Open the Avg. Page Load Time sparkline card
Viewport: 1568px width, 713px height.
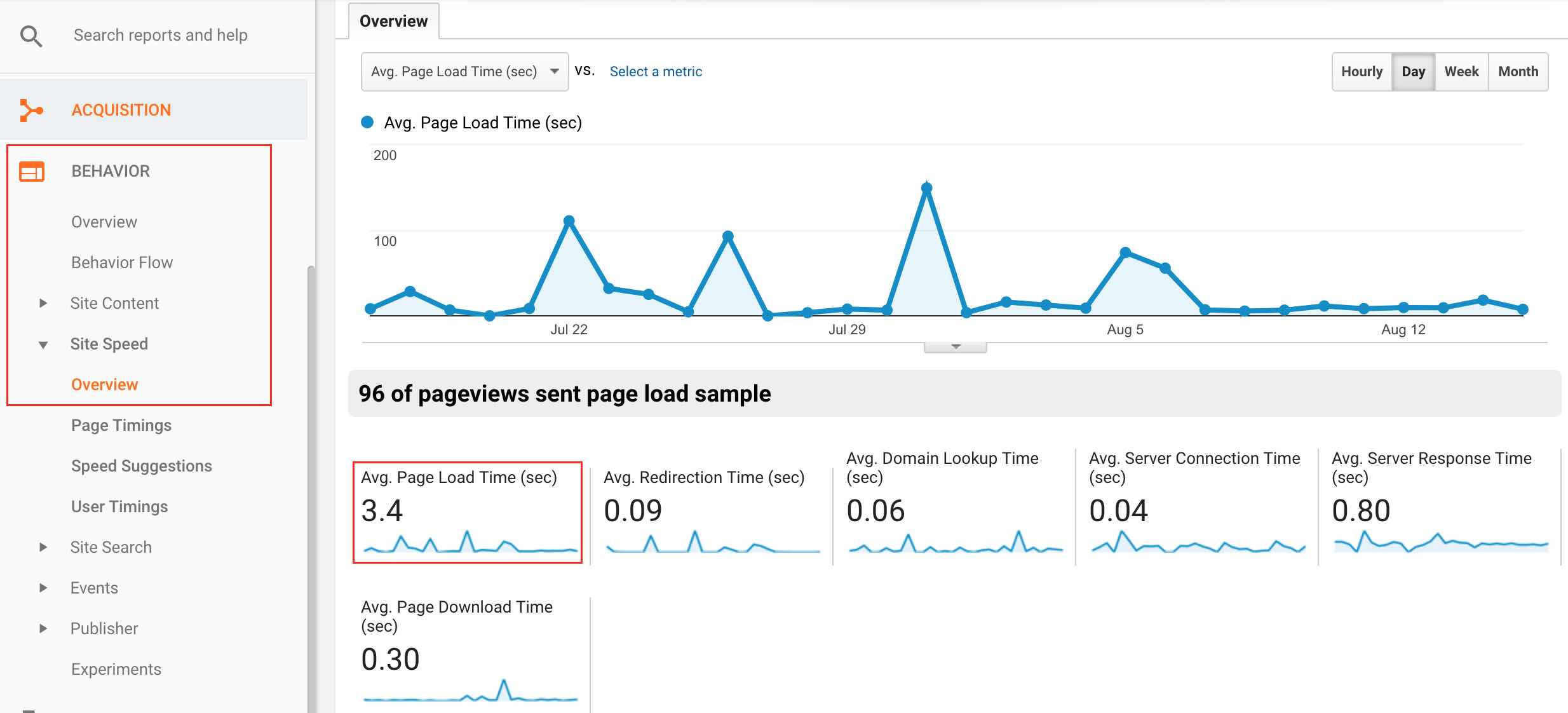(x=468, y=512)
